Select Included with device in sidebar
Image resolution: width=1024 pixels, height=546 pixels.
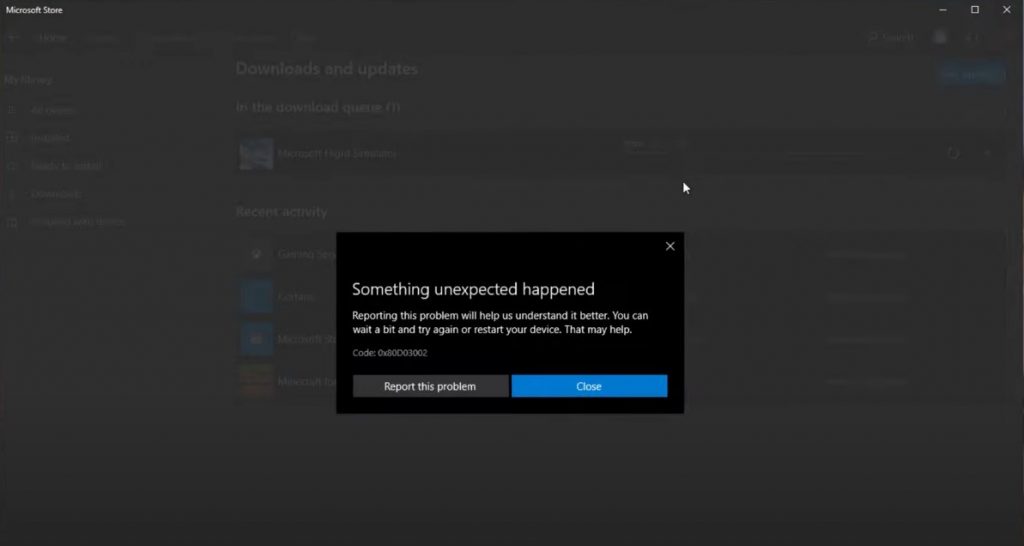(77, 222)
